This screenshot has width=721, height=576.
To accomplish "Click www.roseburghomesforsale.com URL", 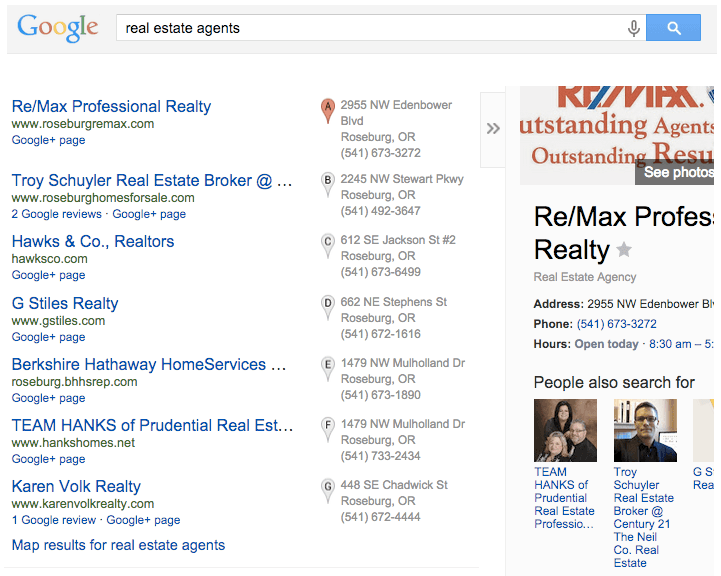I will (103, 198).
